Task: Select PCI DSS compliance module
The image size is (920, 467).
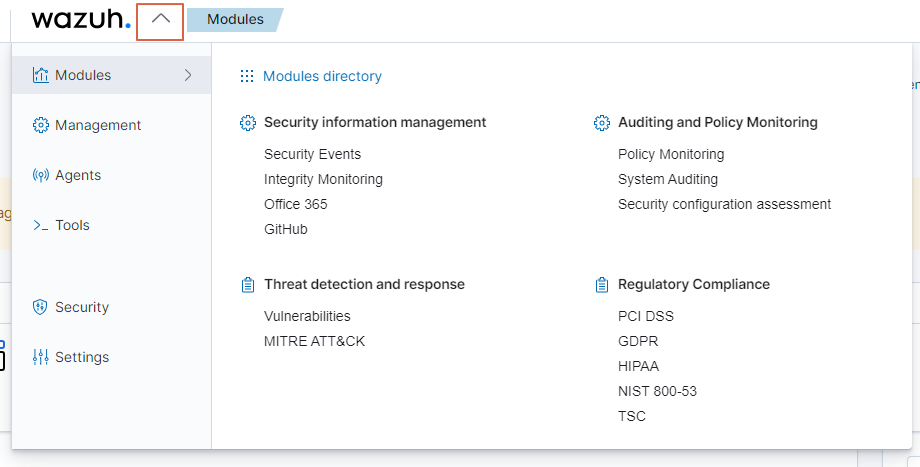Action: click(646, 316)
